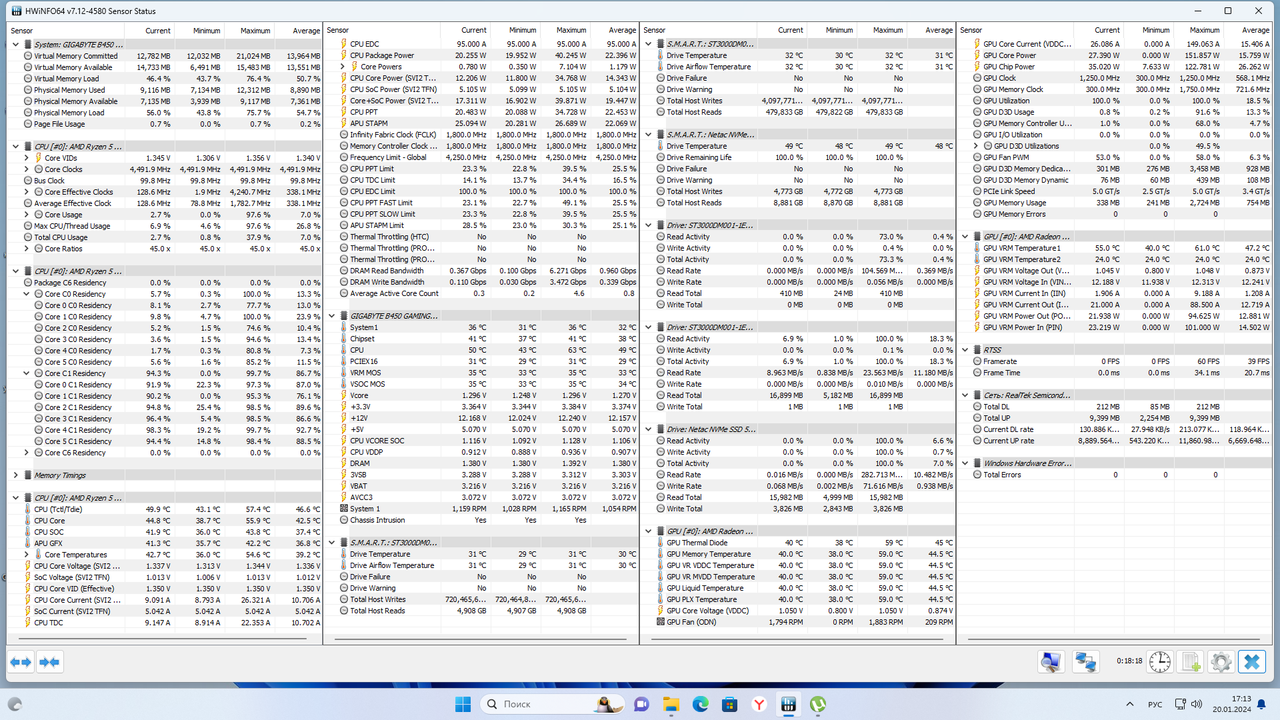Open the Windows Start menu

click(x=463, y=704)
